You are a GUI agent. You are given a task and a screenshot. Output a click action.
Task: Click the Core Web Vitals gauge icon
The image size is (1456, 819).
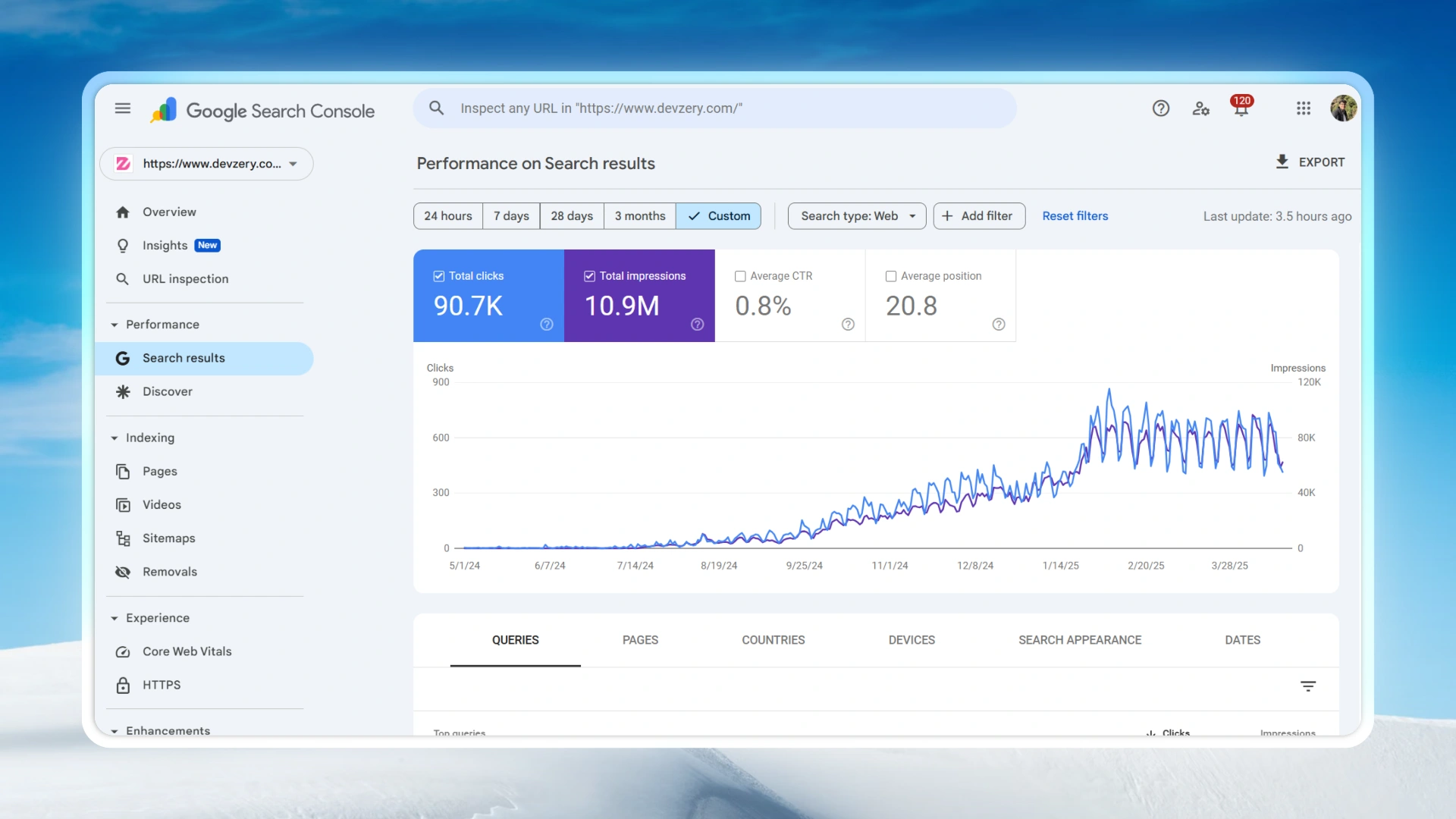(123, 651)
